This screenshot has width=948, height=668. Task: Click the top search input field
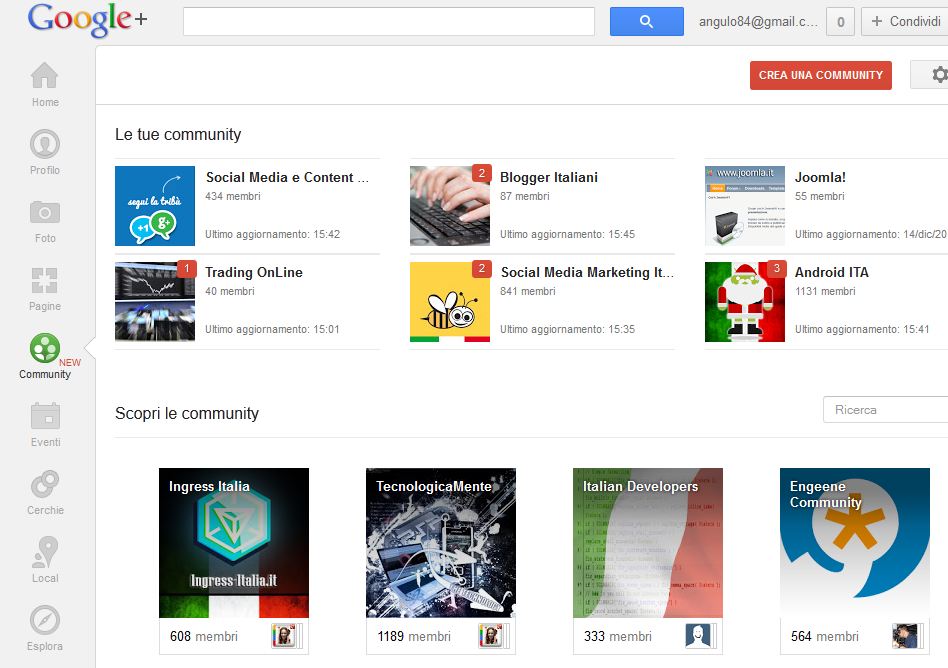coord(389,22)
